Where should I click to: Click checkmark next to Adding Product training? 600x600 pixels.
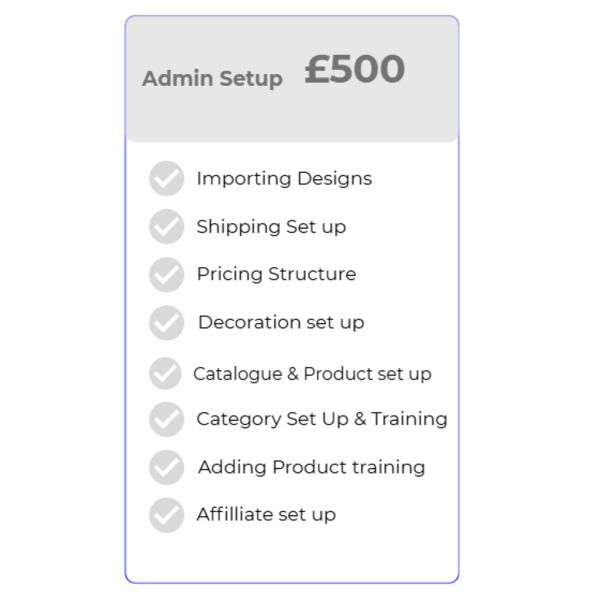pyautogui.click(x=166, y=467)
